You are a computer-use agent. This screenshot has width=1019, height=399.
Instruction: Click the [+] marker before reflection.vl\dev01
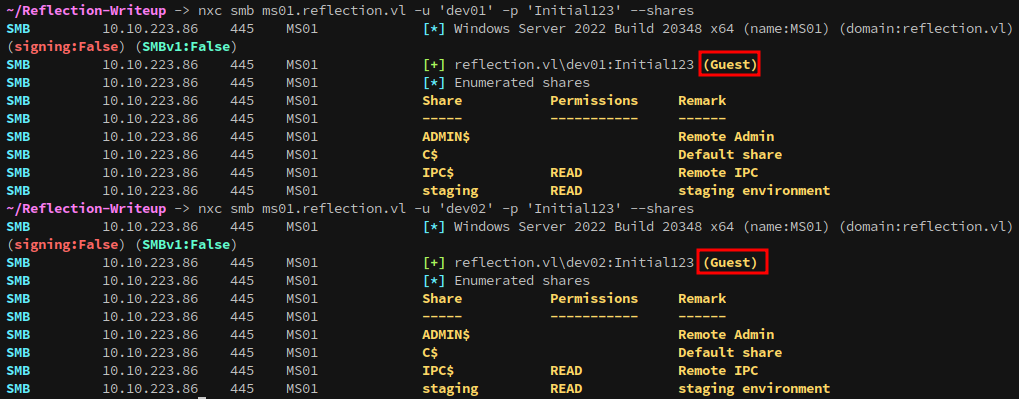click(433, 65)
